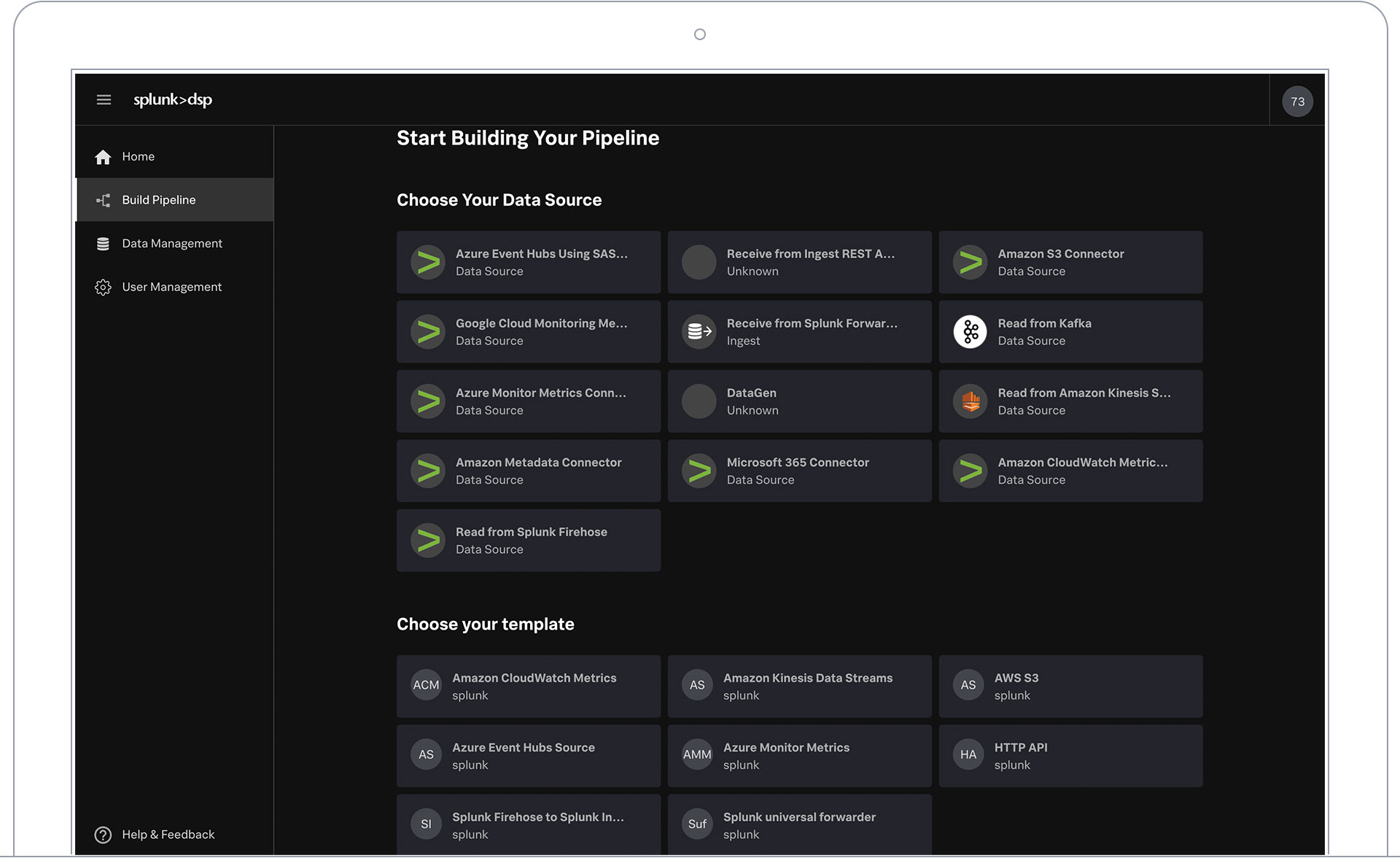Pick the AWS S3 template

click(1071, 687)
